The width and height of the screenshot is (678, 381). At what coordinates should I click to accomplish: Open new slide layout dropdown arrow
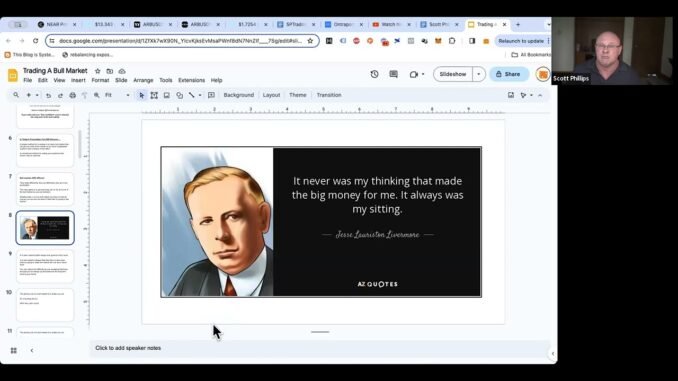37,95
